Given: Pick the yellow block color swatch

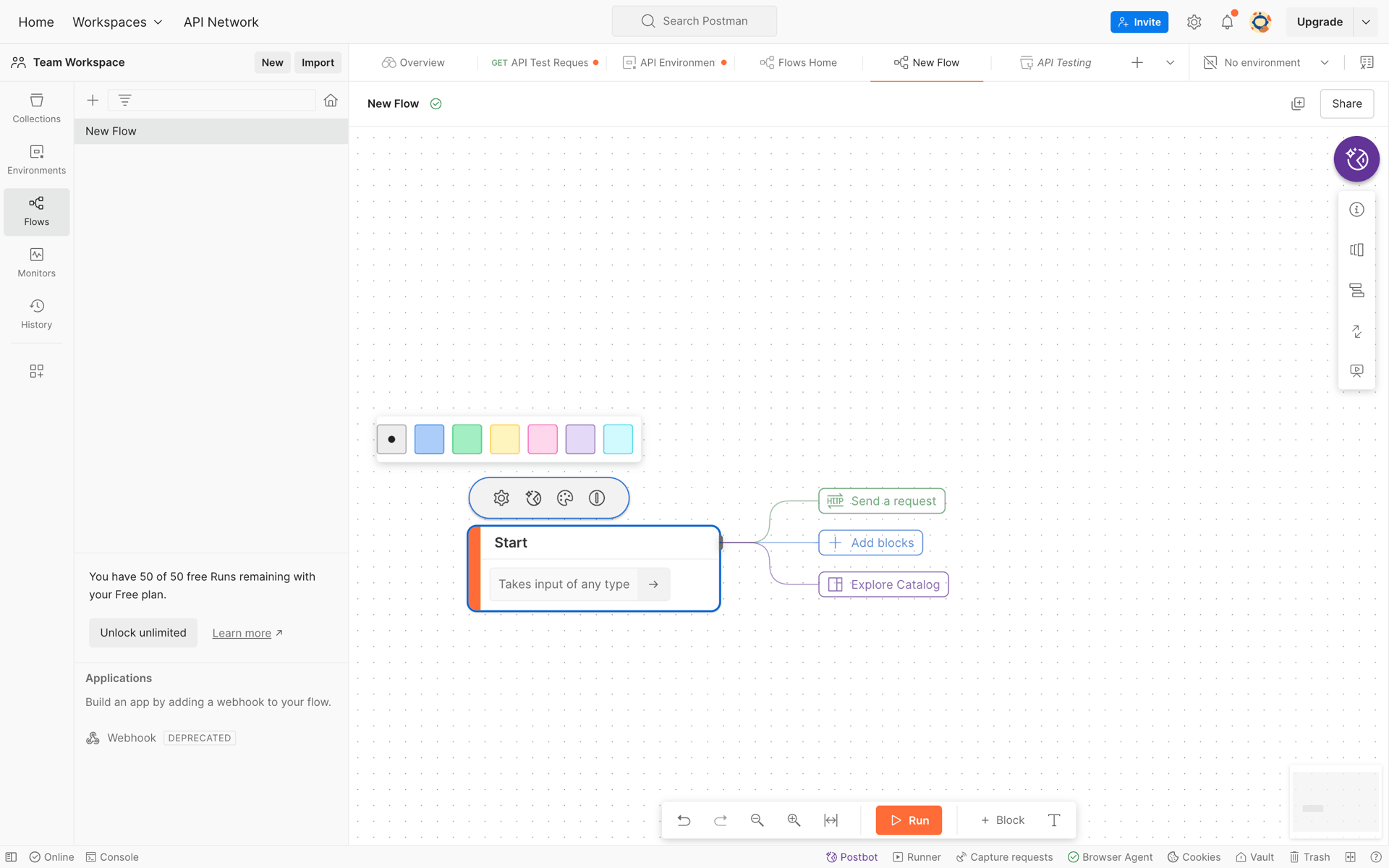Looking at the screenshot, I should [504, 439].
